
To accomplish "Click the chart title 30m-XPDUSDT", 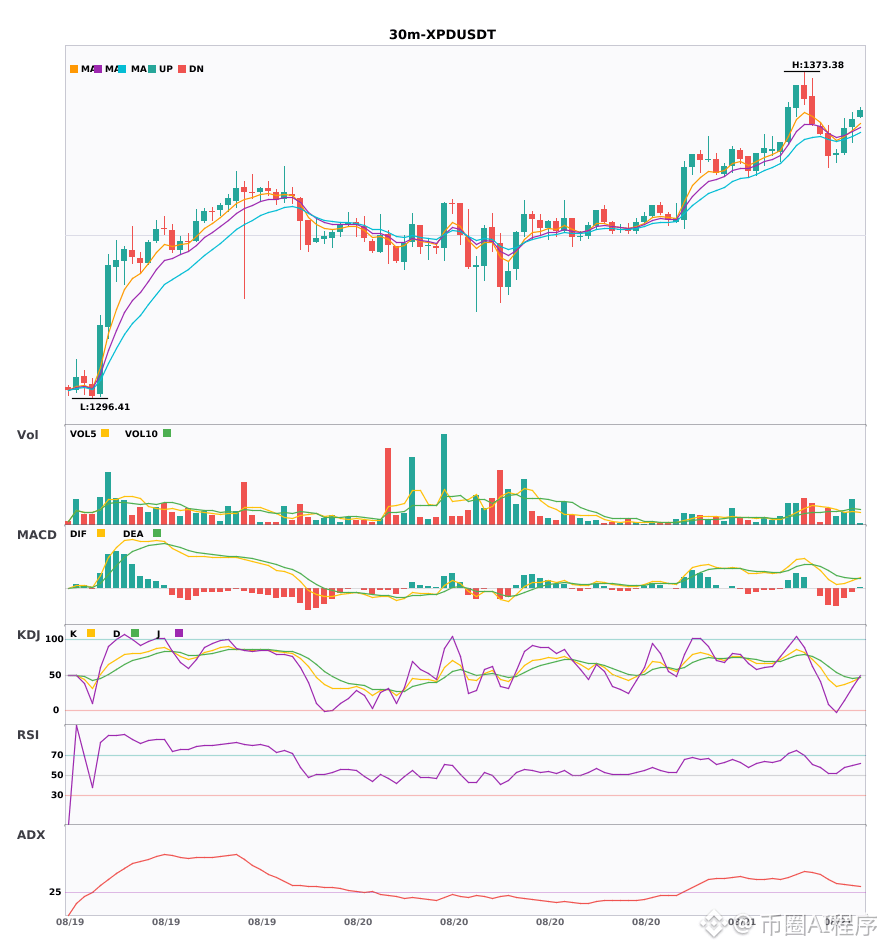I will [x=442, y=35].
